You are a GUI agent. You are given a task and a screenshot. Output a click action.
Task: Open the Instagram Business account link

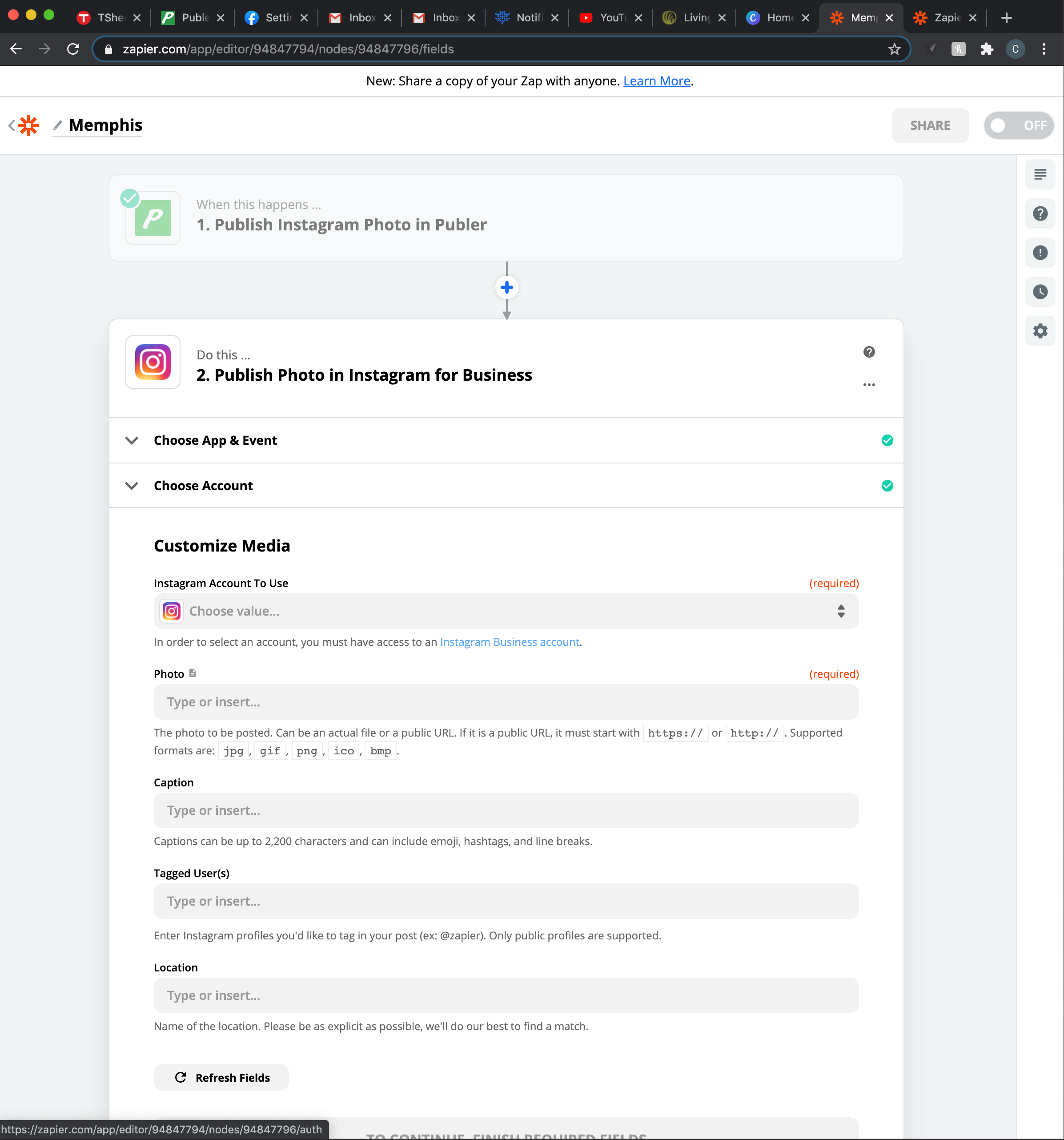pyautogui.click(x=510, y=642)
